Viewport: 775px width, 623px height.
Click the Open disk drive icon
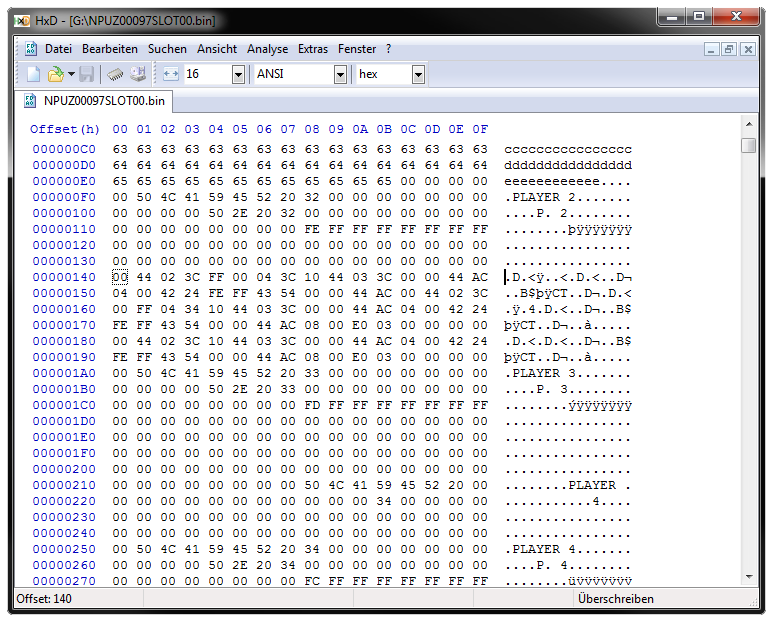[138, 74]
